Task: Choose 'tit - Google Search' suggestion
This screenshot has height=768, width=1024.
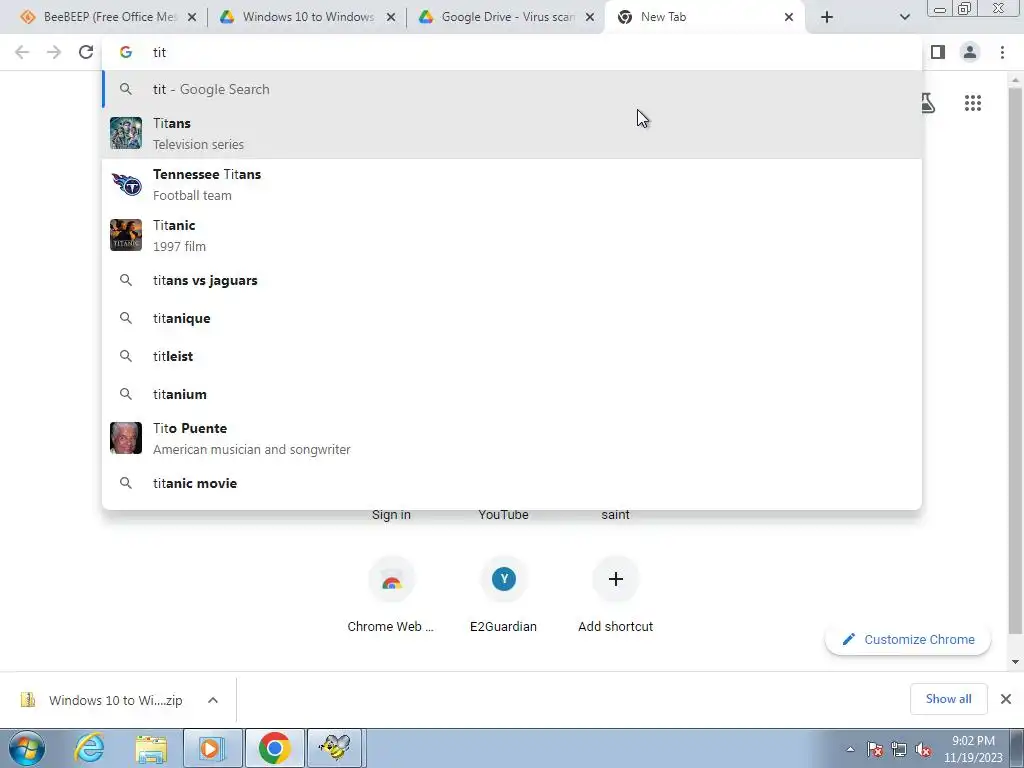Action: (x=512, y=89)
